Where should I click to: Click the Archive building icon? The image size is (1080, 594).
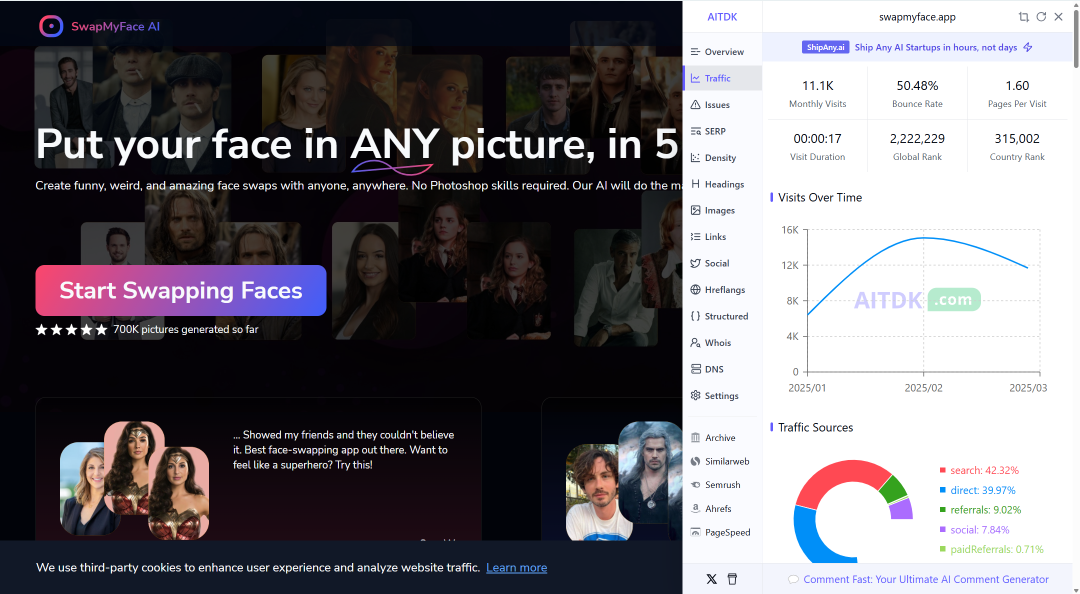tap(696, 438)
